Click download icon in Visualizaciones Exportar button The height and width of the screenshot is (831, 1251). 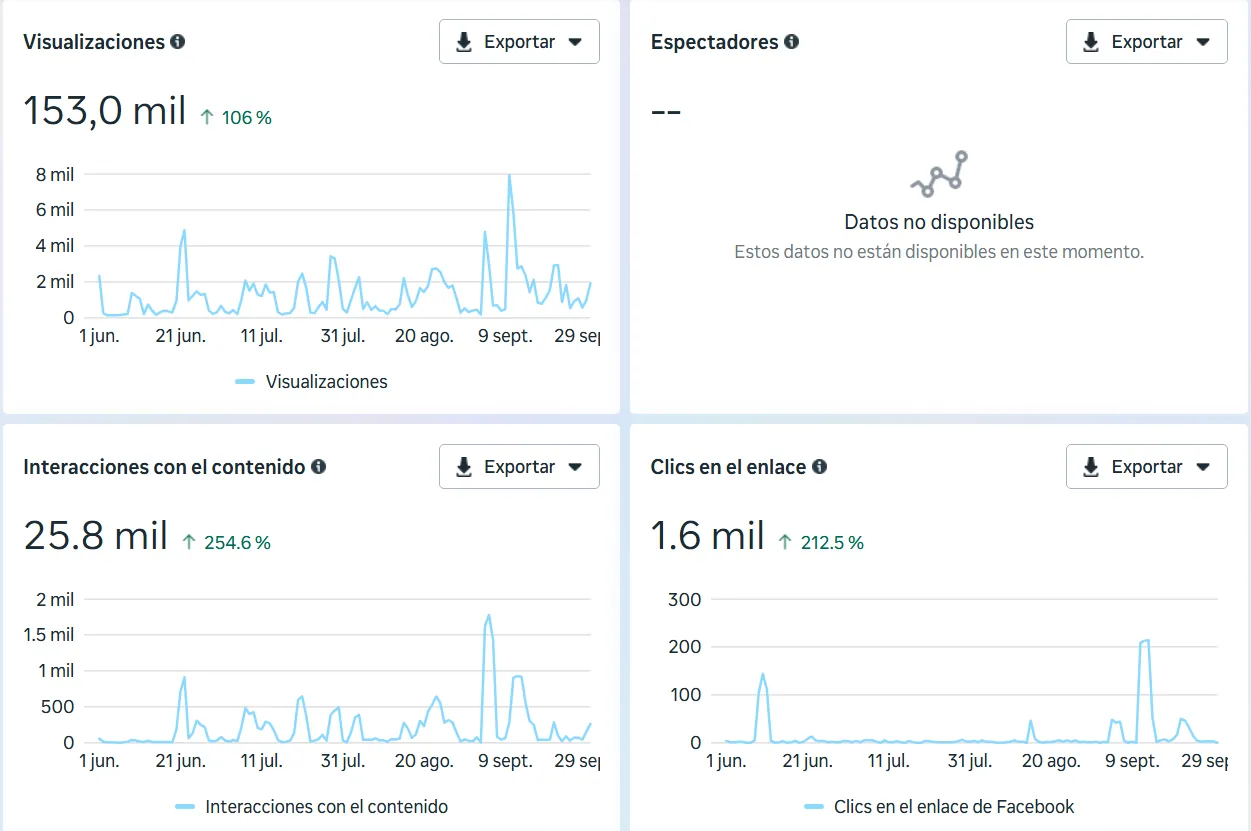point(464,42)
